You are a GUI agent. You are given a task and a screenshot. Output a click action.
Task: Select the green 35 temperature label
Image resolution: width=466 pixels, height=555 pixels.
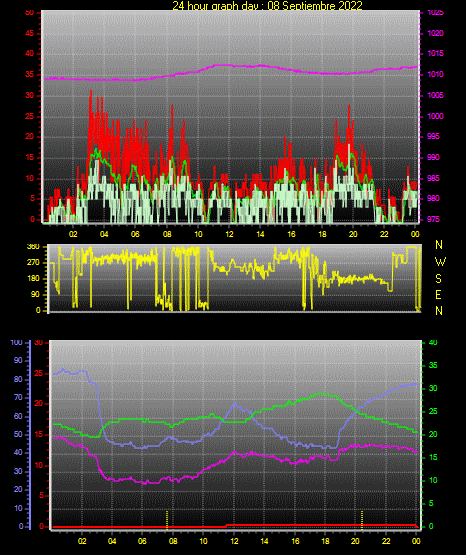433,365
